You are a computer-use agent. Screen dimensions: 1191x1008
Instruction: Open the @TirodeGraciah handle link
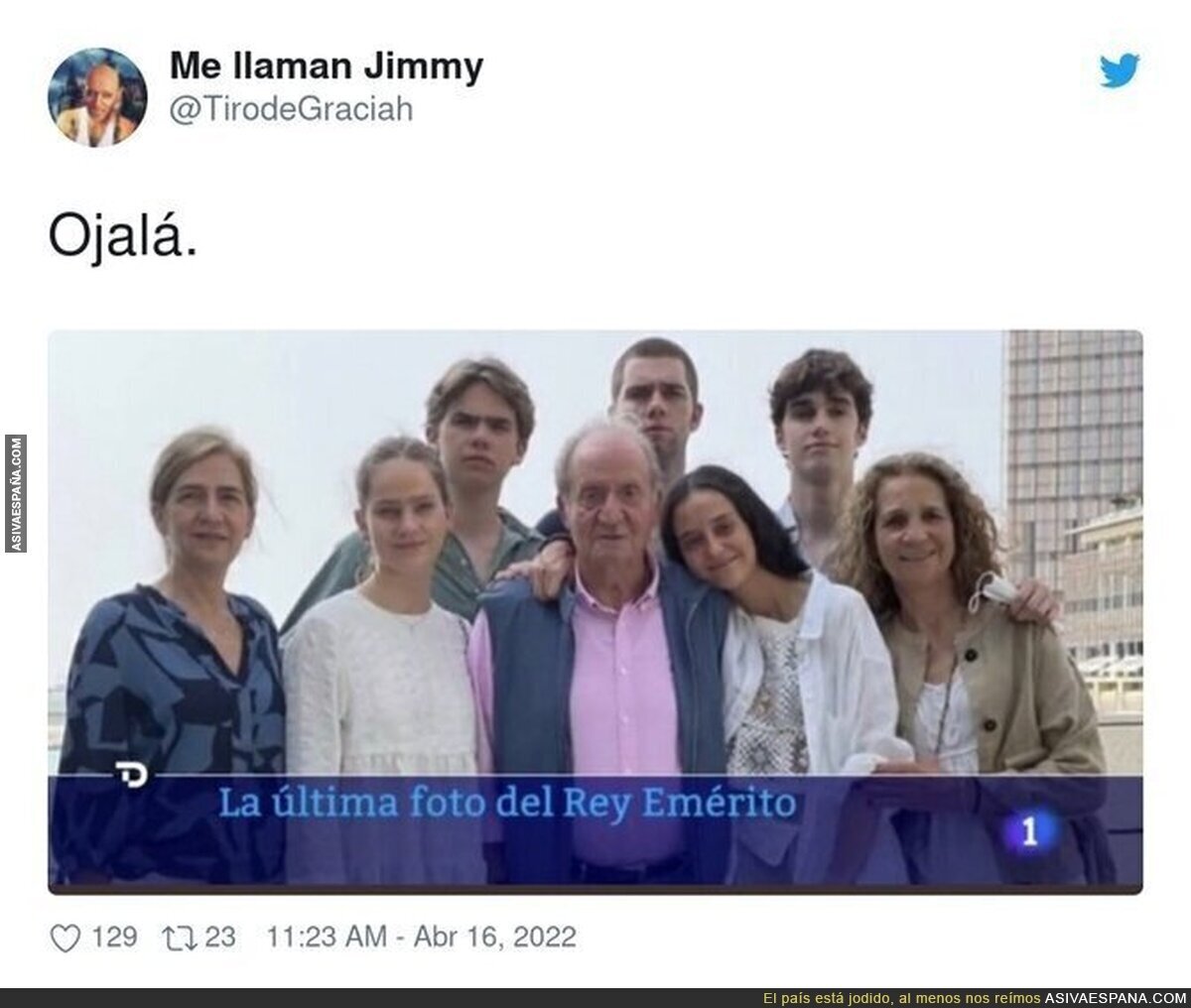click(x=291, y=109)
